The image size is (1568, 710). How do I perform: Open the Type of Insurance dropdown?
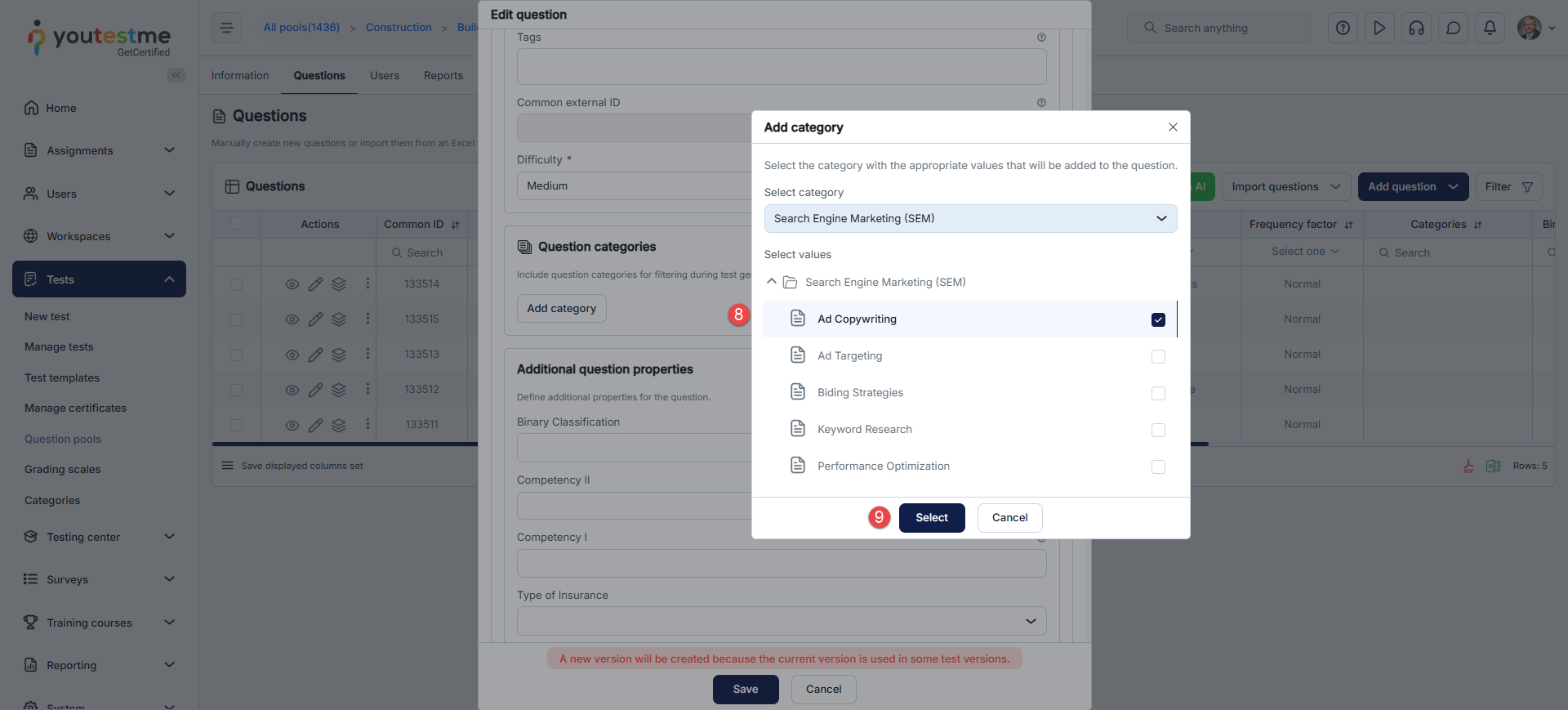[x=781, y=621]
